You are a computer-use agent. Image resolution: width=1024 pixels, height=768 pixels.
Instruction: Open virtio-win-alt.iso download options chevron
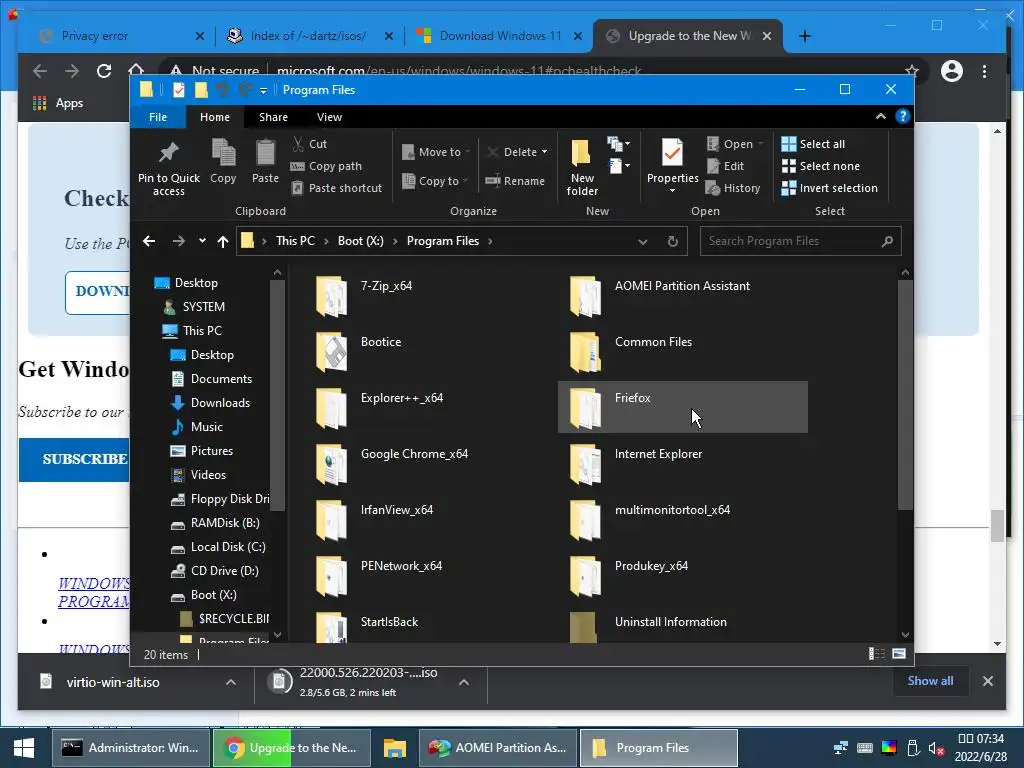231,682
